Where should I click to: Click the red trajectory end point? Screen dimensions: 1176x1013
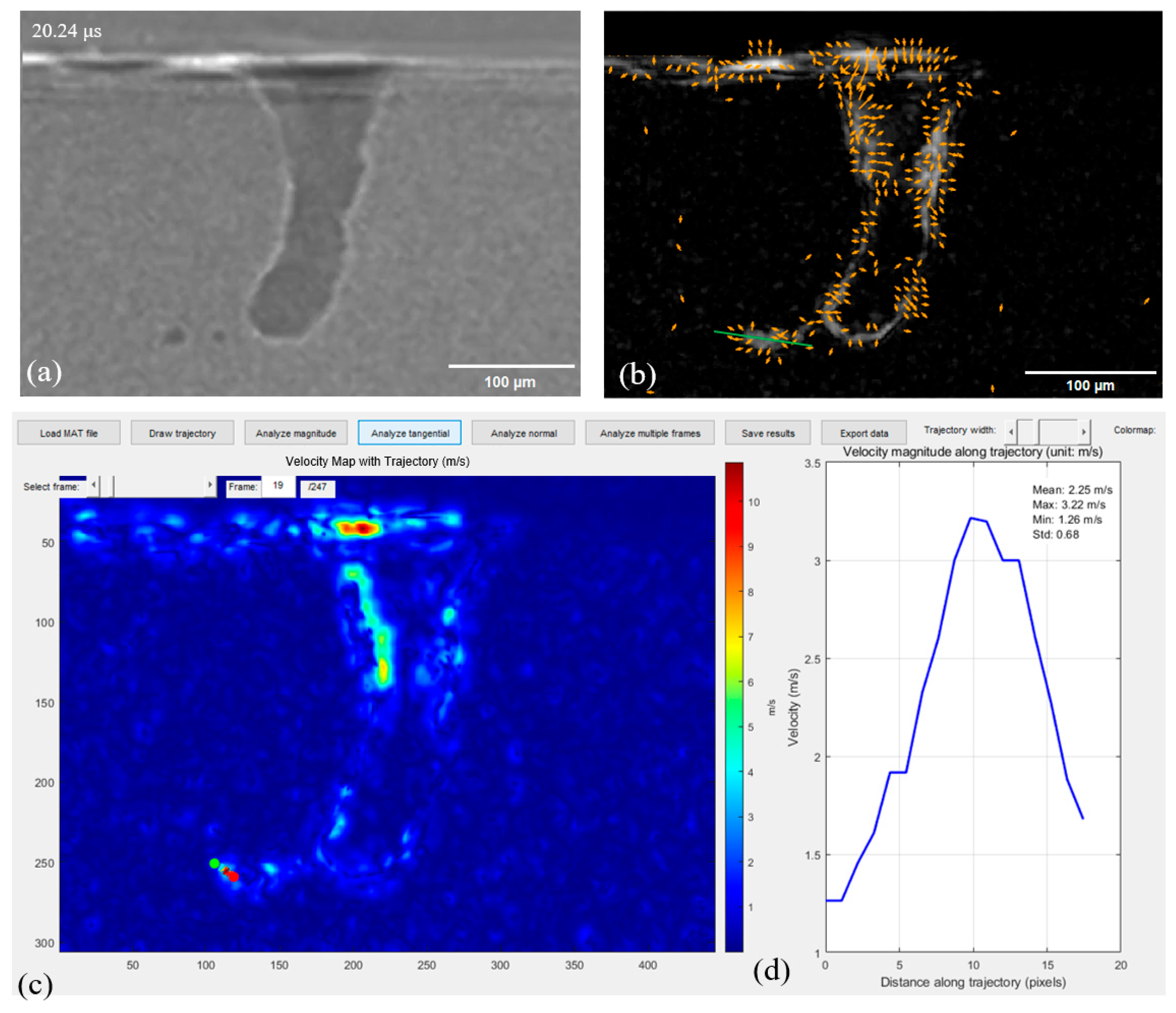point(233,876)
